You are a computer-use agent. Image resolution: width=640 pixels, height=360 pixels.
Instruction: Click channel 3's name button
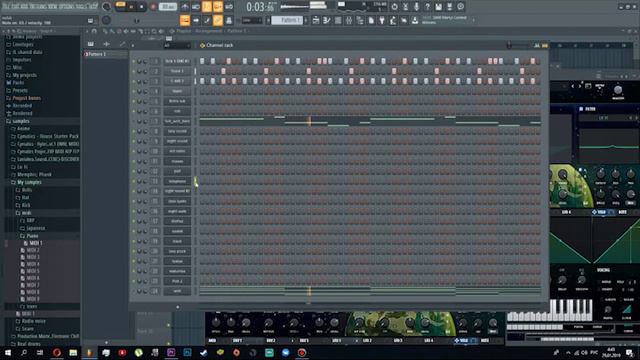pyautogui.click(x=177, y=81)
